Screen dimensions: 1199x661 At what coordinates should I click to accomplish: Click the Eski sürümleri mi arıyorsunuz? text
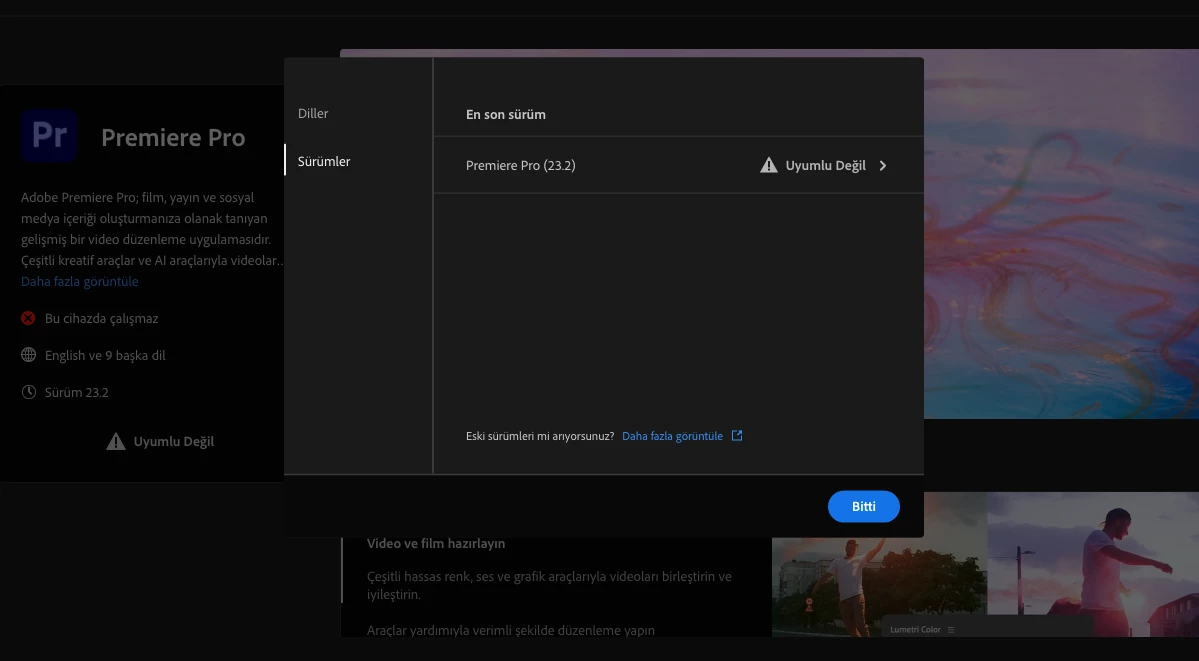pyautogui.click(x=540, y=436)
